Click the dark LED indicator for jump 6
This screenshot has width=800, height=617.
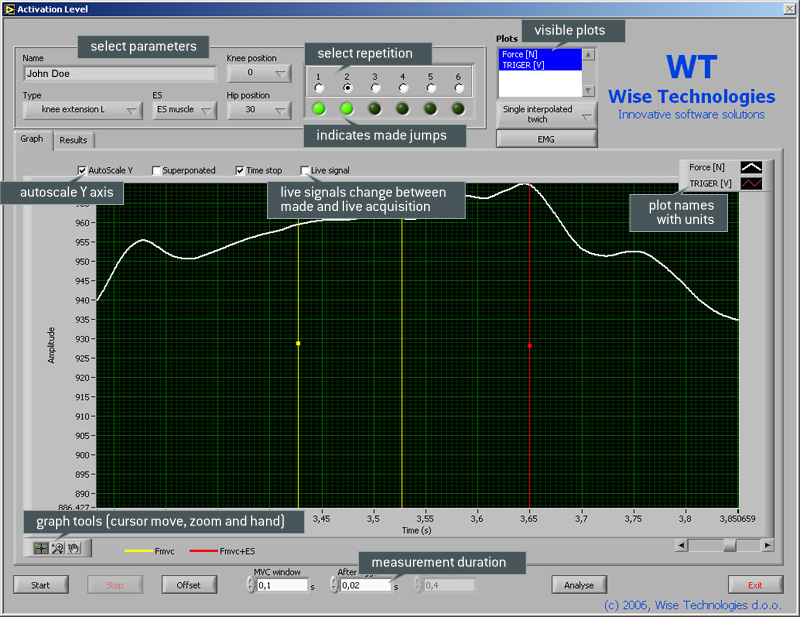tap(459, 109)
